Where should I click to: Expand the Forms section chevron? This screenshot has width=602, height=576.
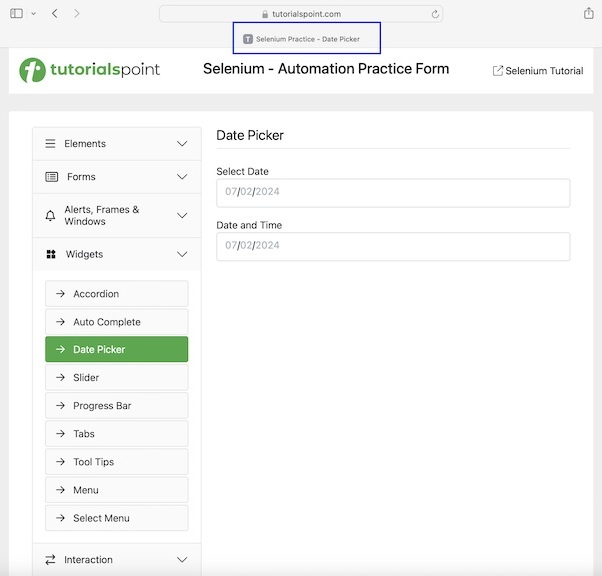182,177
